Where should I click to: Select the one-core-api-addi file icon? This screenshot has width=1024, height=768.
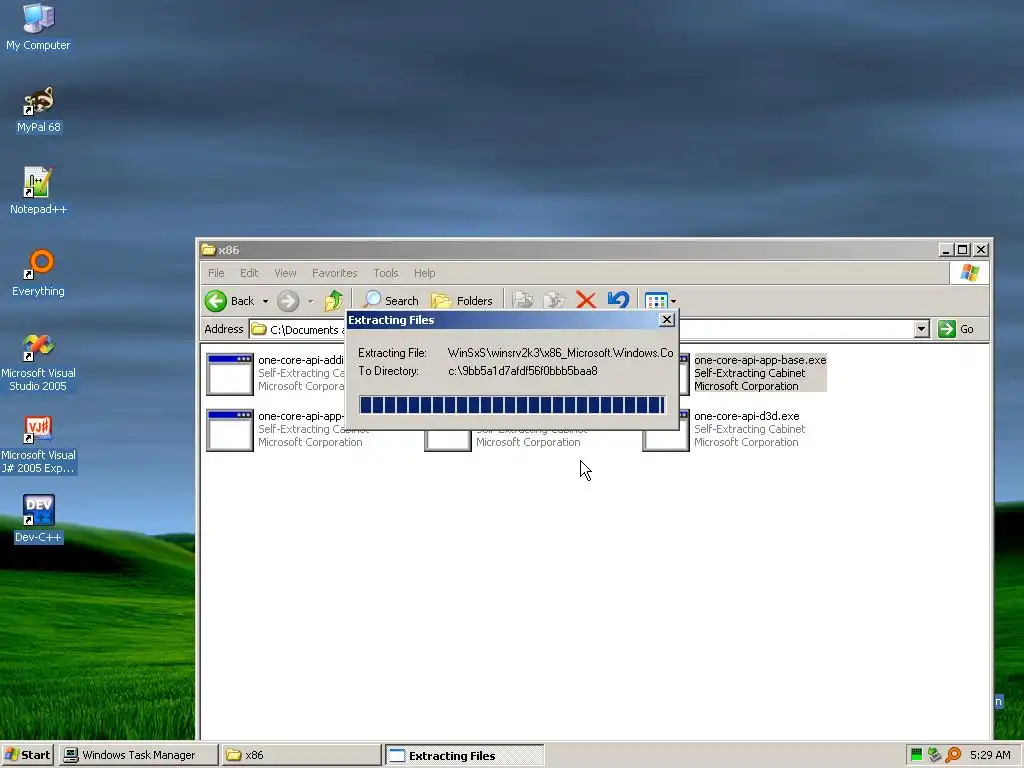pos(230,374)
